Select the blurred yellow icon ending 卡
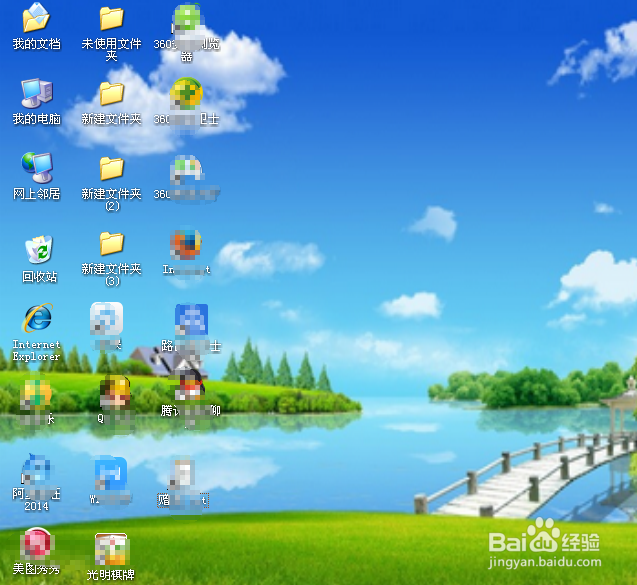637x585 pixels. click(36, 401)
